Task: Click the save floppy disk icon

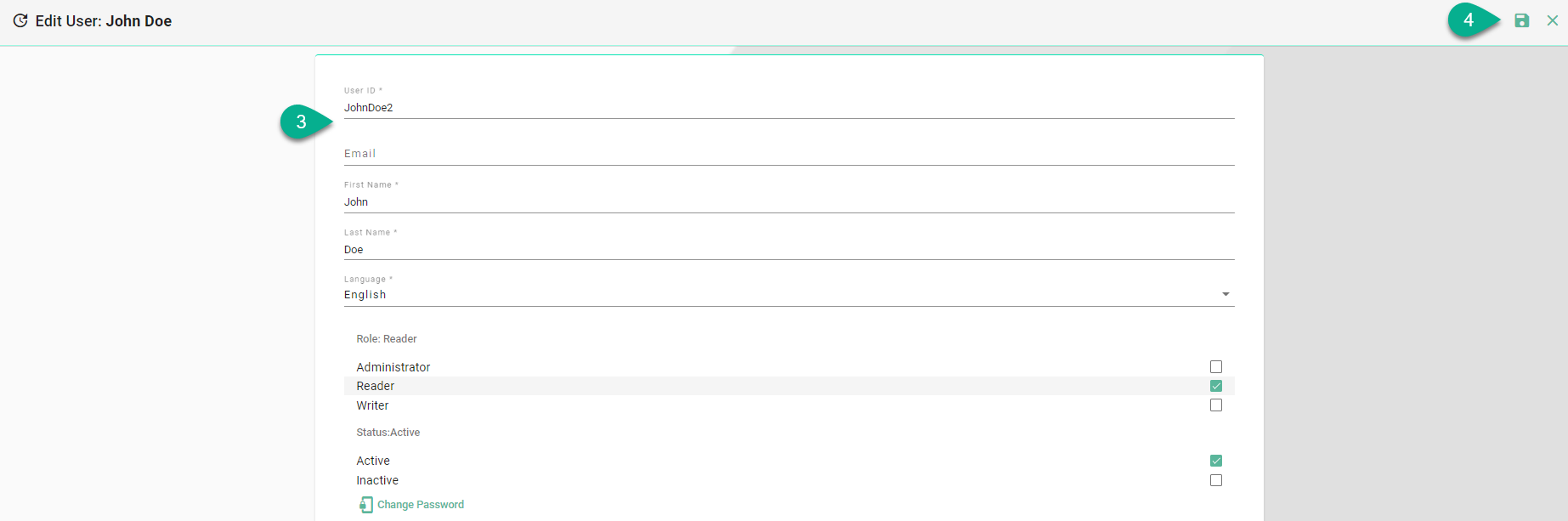Action: pyautogui.click(x=1521, y=20)
